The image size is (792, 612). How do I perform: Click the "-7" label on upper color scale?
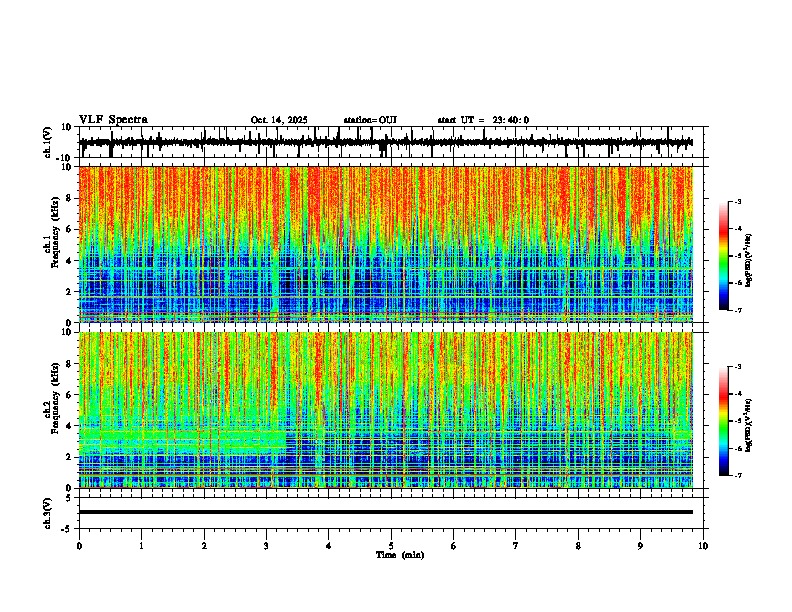coord(738,310)
